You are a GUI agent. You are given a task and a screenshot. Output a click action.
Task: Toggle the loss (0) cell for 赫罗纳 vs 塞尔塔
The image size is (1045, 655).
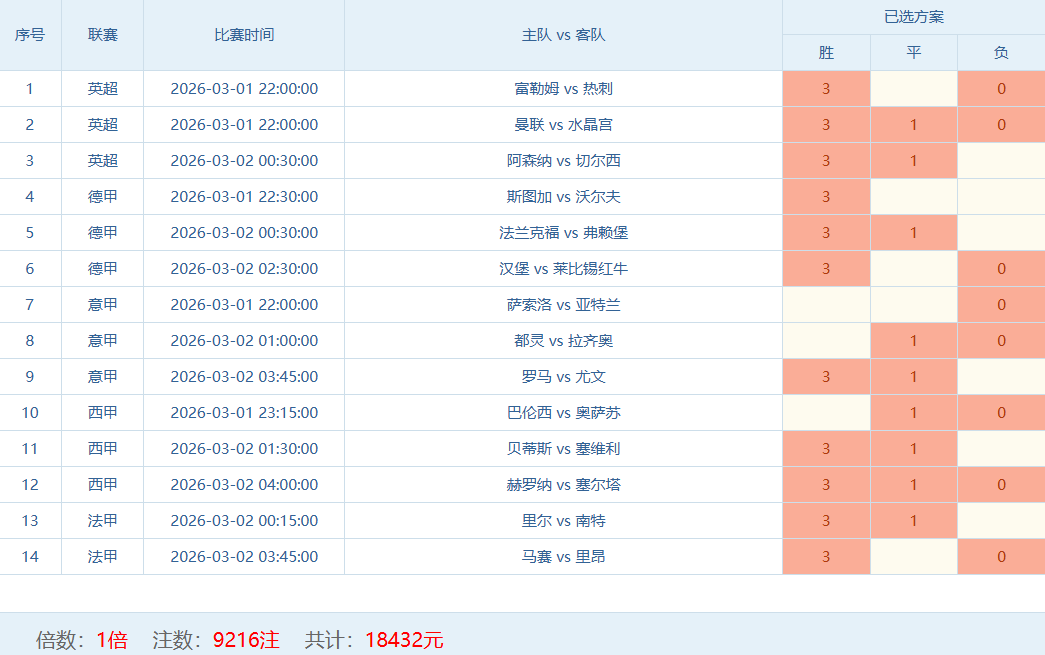click(x=1001, y=485)
